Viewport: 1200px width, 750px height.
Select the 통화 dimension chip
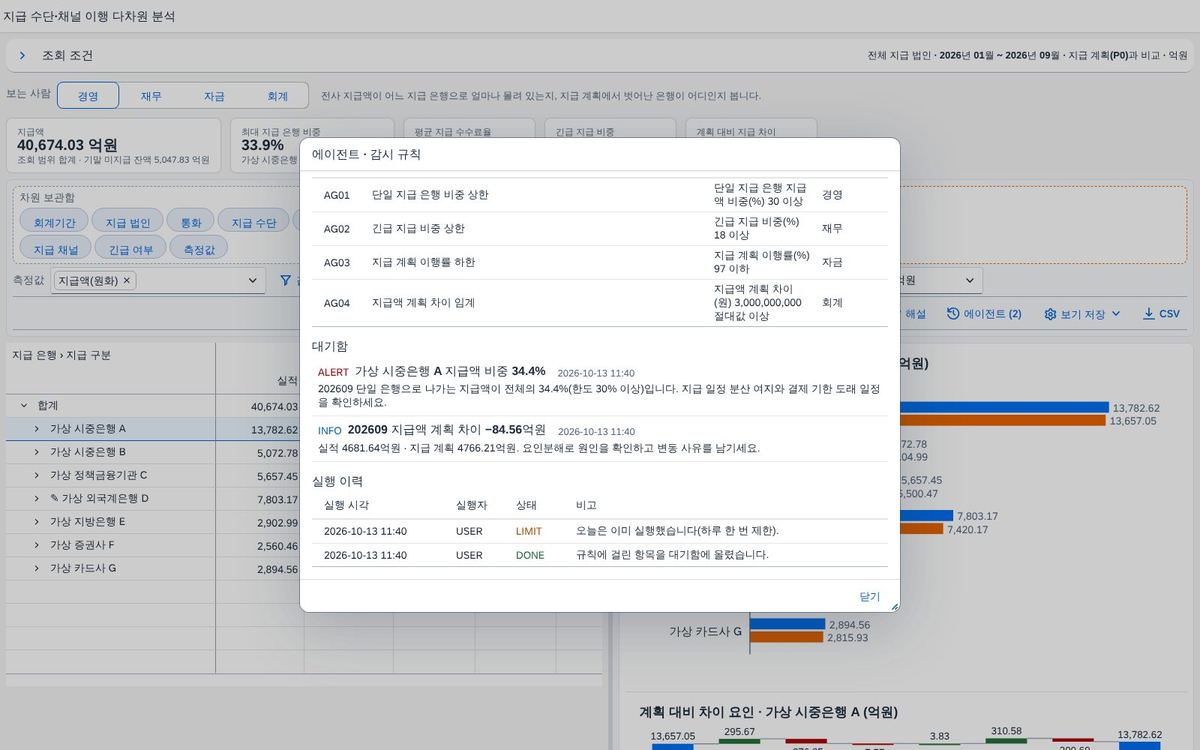tap(190, 222)
